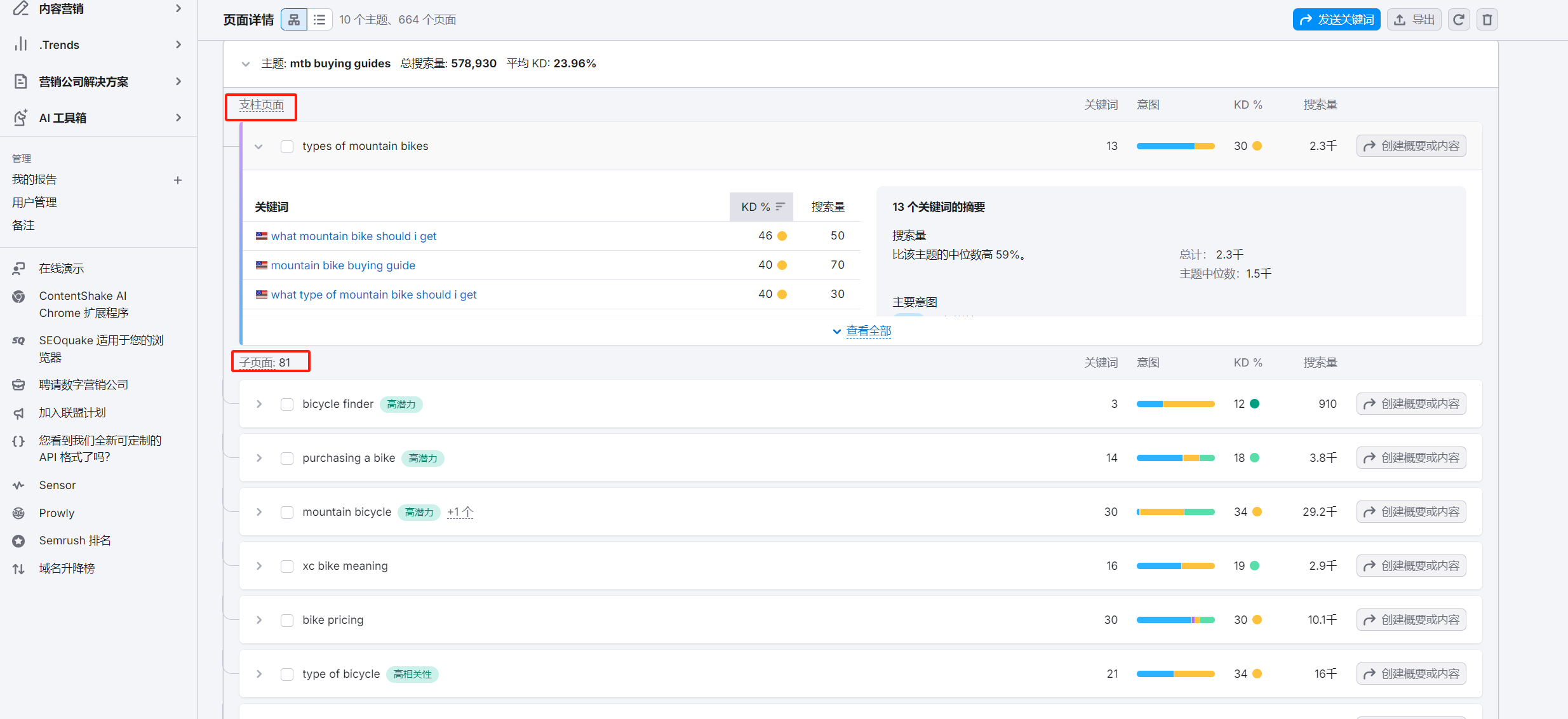1568x719 pixels.
Task: Collapse the mtb buying guides topic
Action: [246, 64]
